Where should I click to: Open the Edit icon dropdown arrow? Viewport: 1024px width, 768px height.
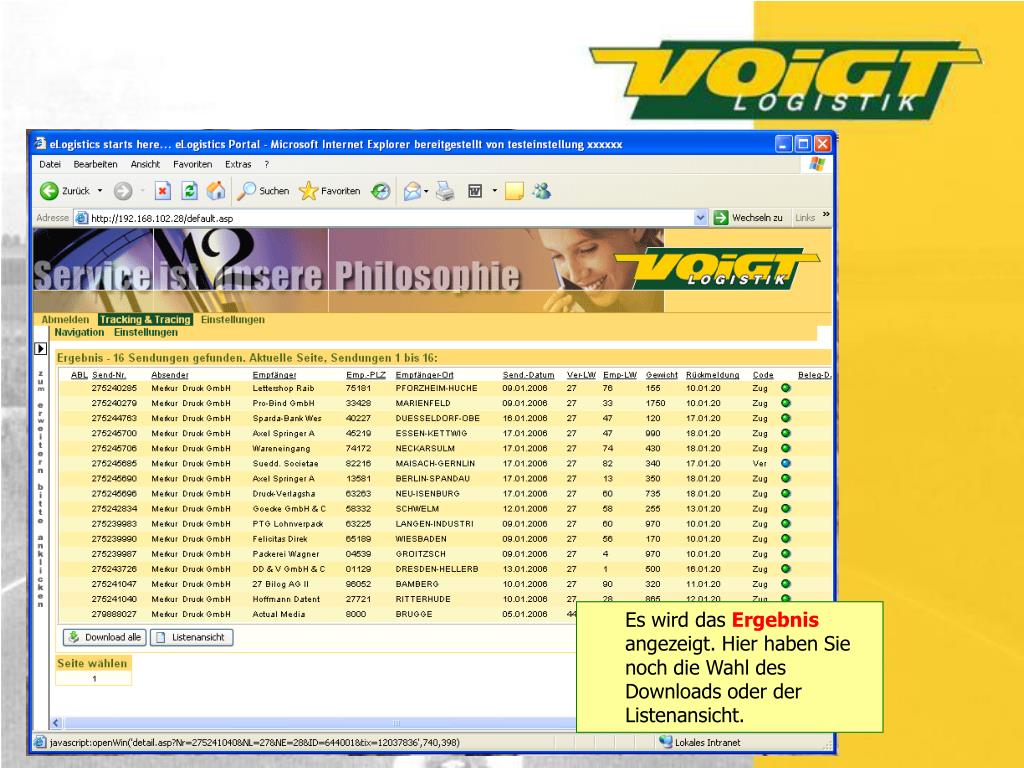coord(494,191)
